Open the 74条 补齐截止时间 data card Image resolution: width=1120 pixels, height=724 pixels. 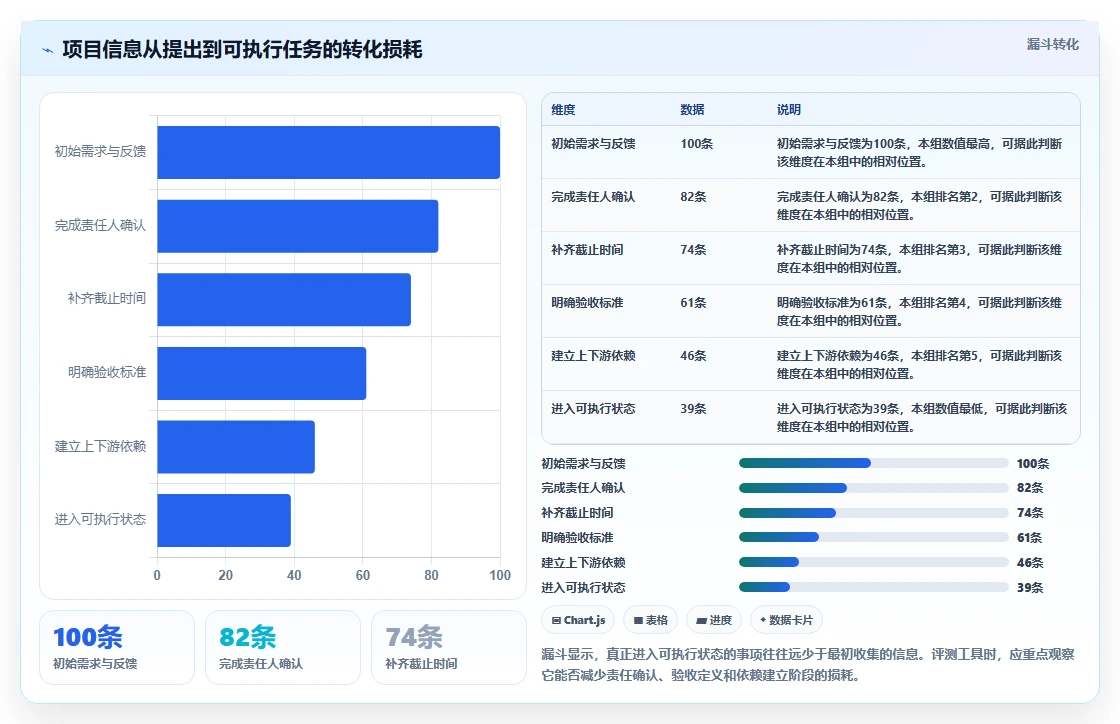[449, 648]
